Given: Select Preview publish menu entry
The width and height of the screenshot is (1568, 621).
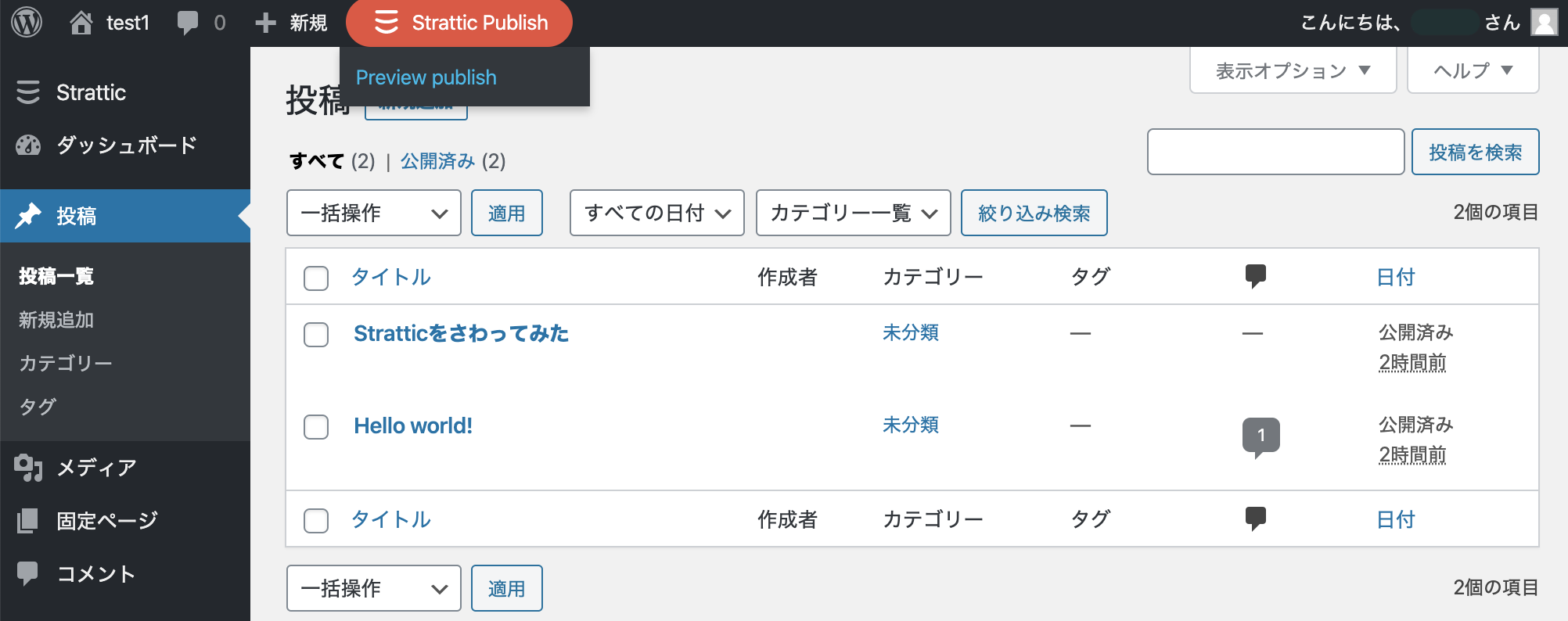Looking at the screenshot, I should [x=426, y=77].
